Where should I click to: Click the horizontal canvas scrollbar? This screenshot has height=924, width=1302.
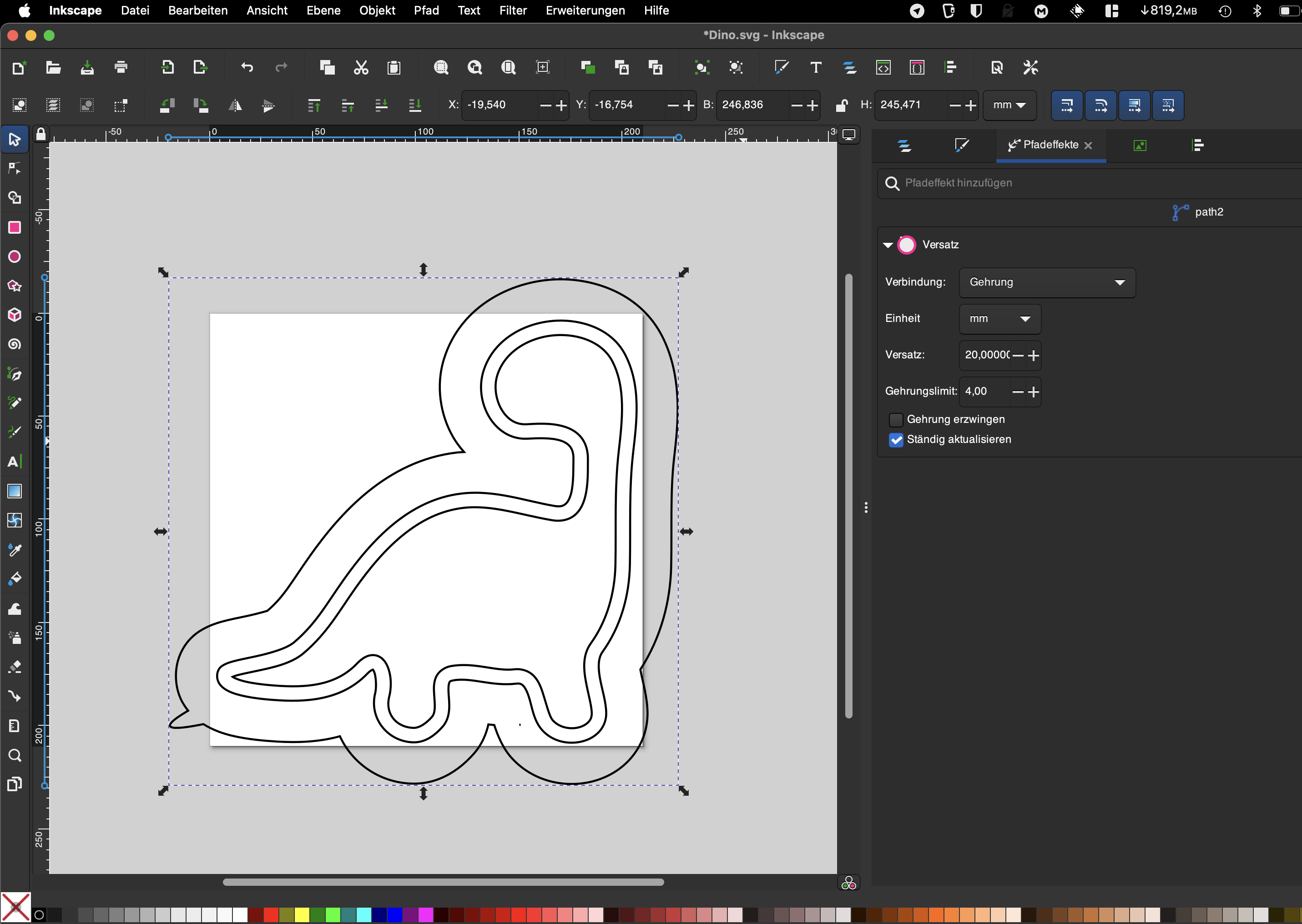click(443, 883)
